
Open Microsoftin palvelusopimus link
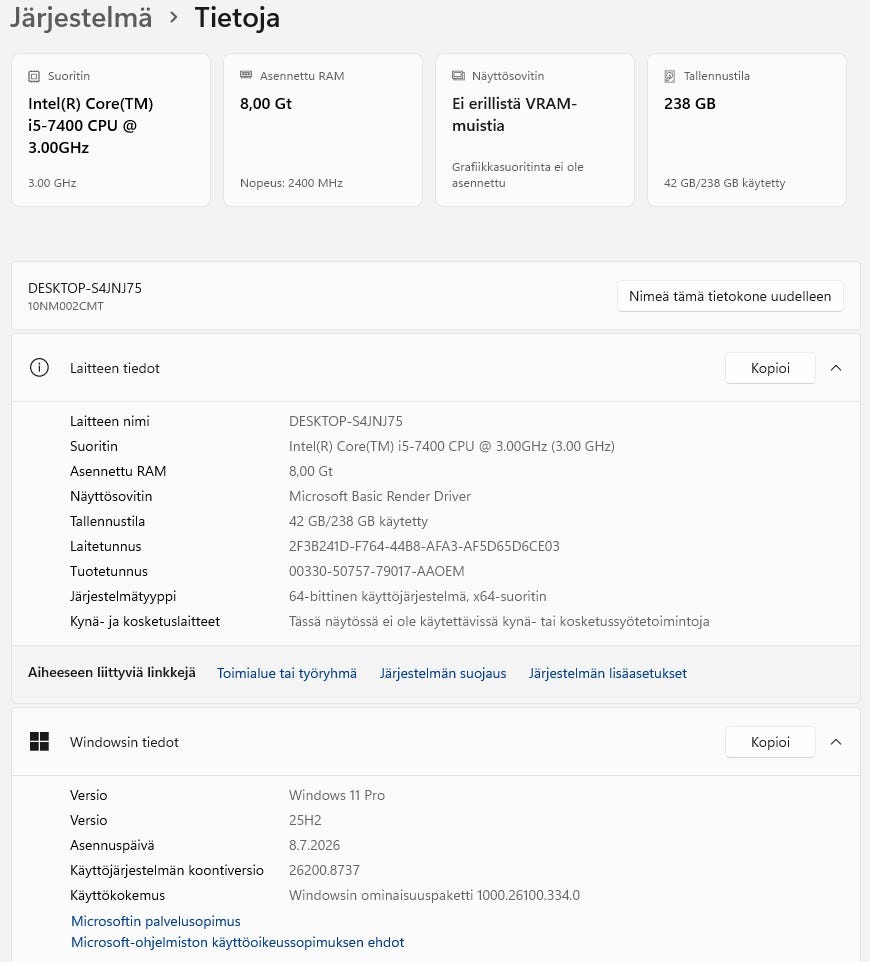156,921
